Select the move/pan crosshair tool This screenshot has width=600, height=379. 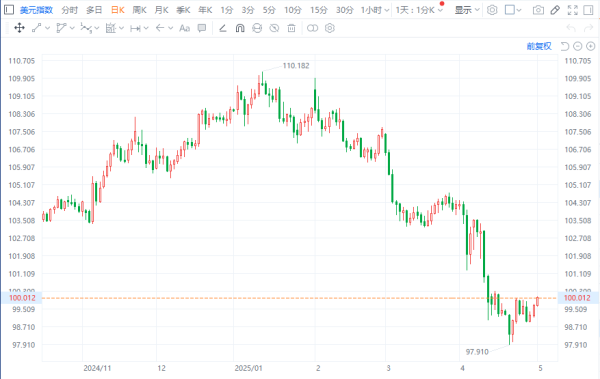pos(19,28)
